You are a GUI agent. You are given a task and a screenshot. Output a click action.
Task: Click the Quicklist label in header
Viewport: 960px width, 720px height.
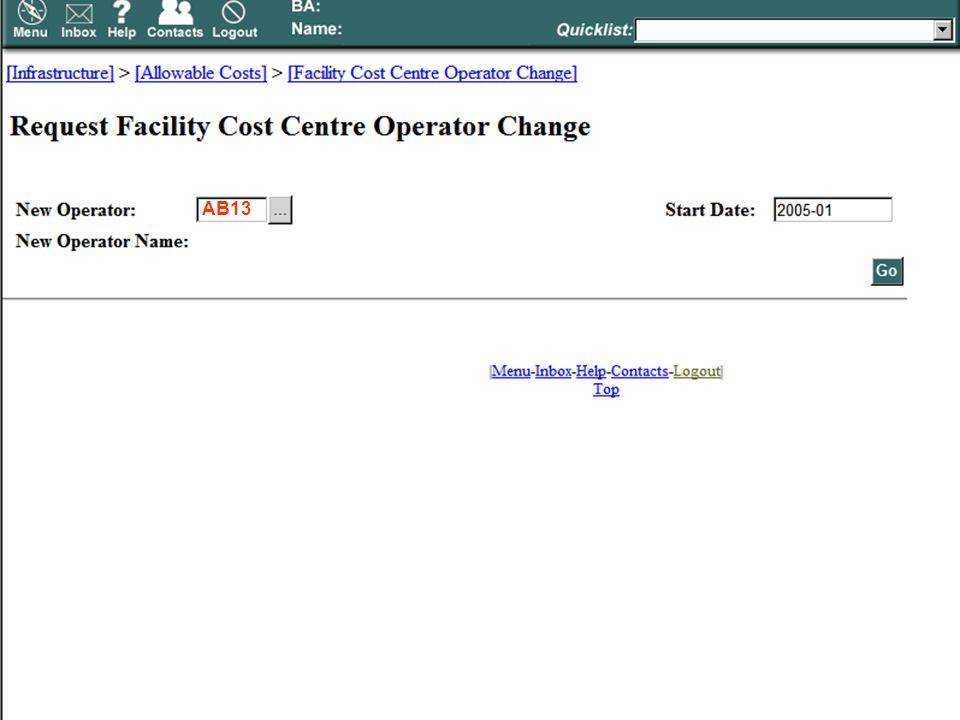pos(594,29)
